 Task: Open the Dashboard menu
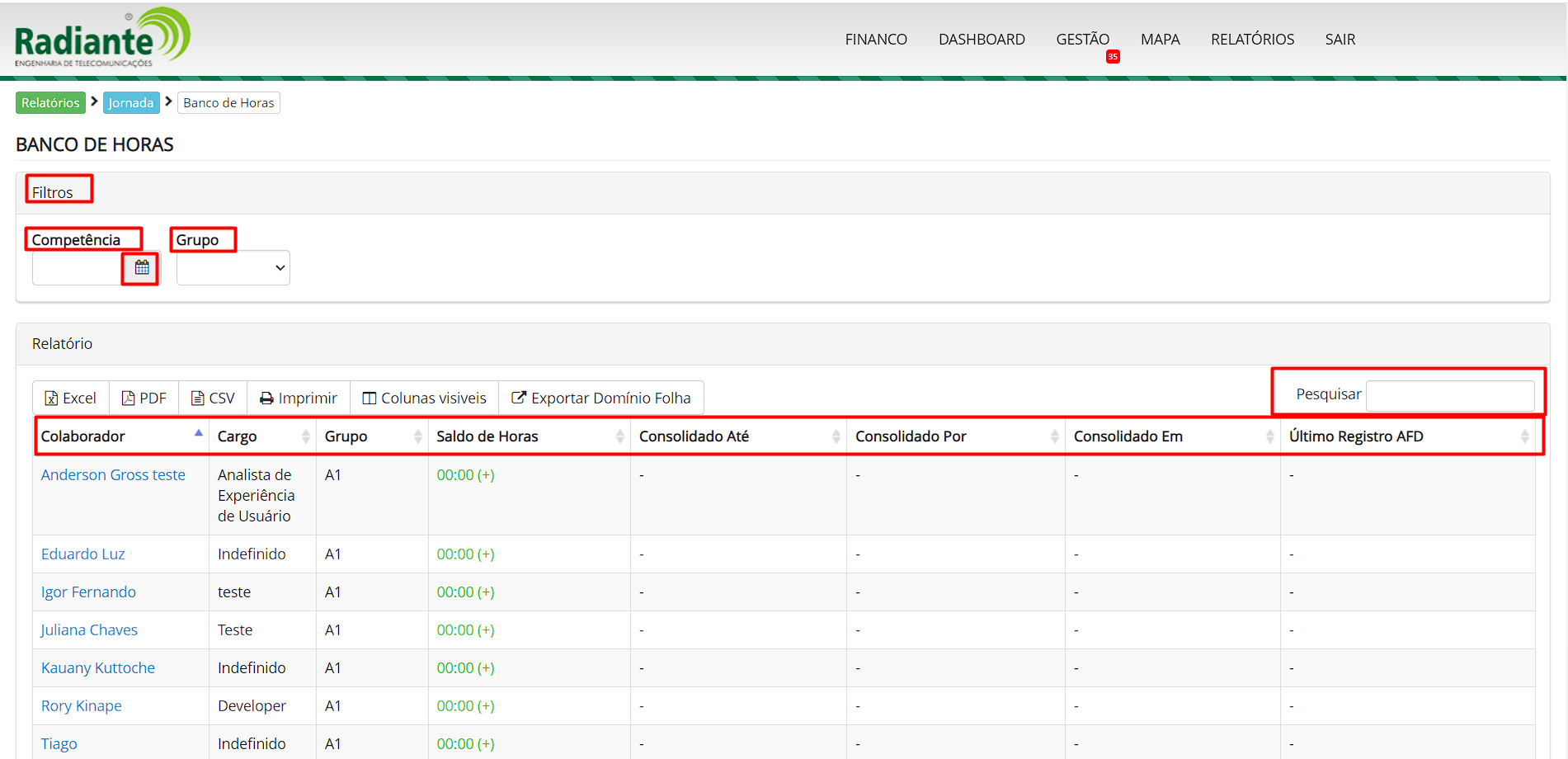[x=982, y=40]
